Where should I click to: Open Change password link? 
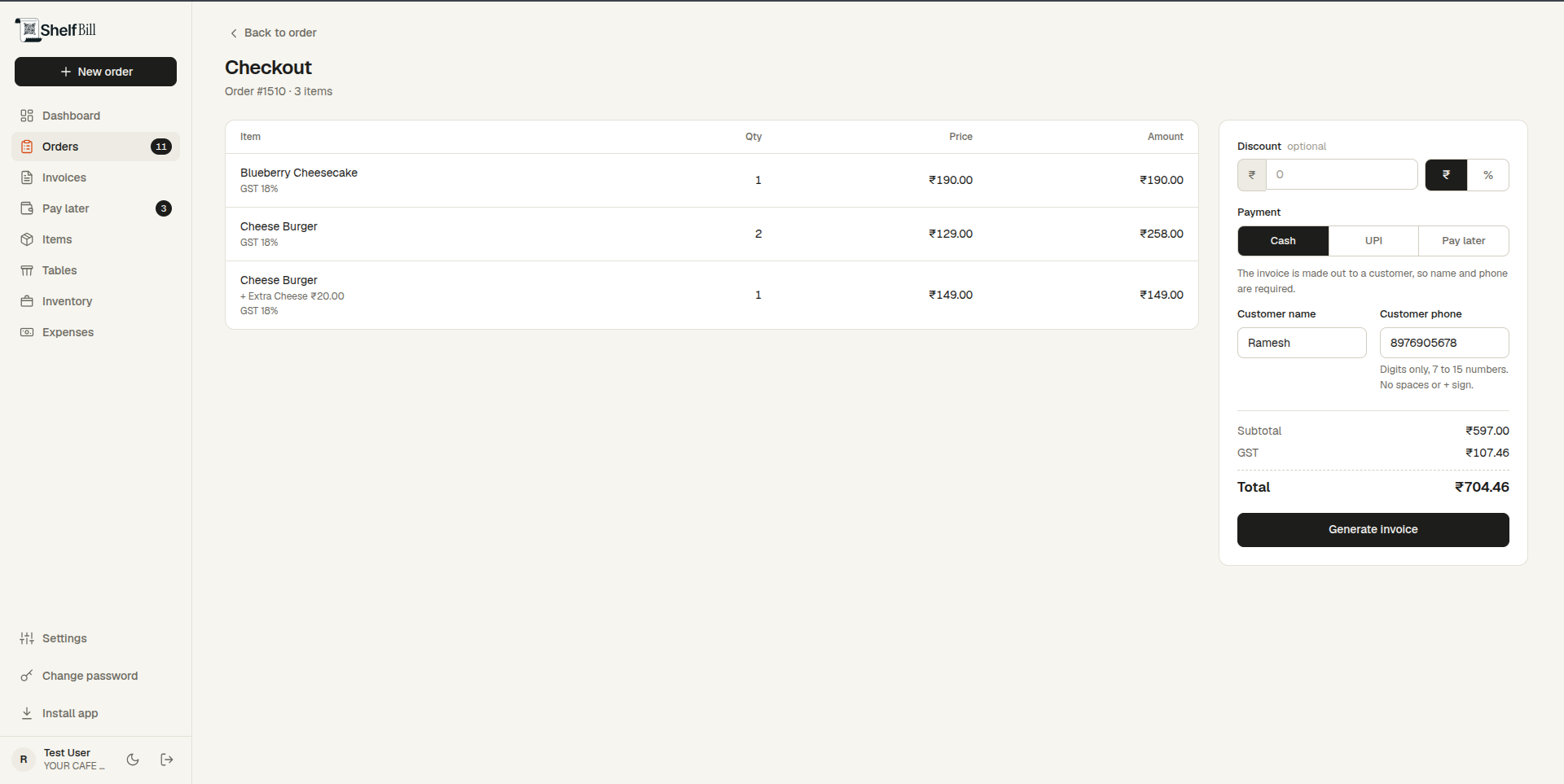96,676
